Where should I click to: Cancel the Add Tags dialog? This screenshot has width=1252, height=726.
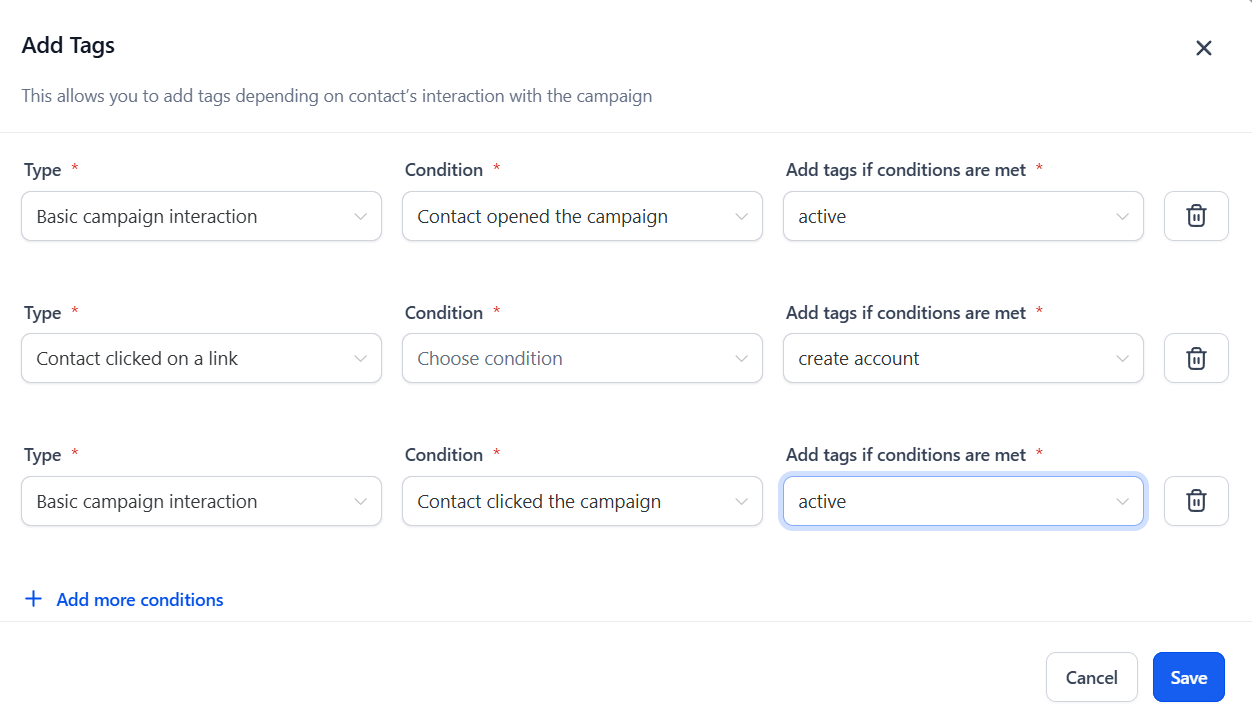(1092, 677)
